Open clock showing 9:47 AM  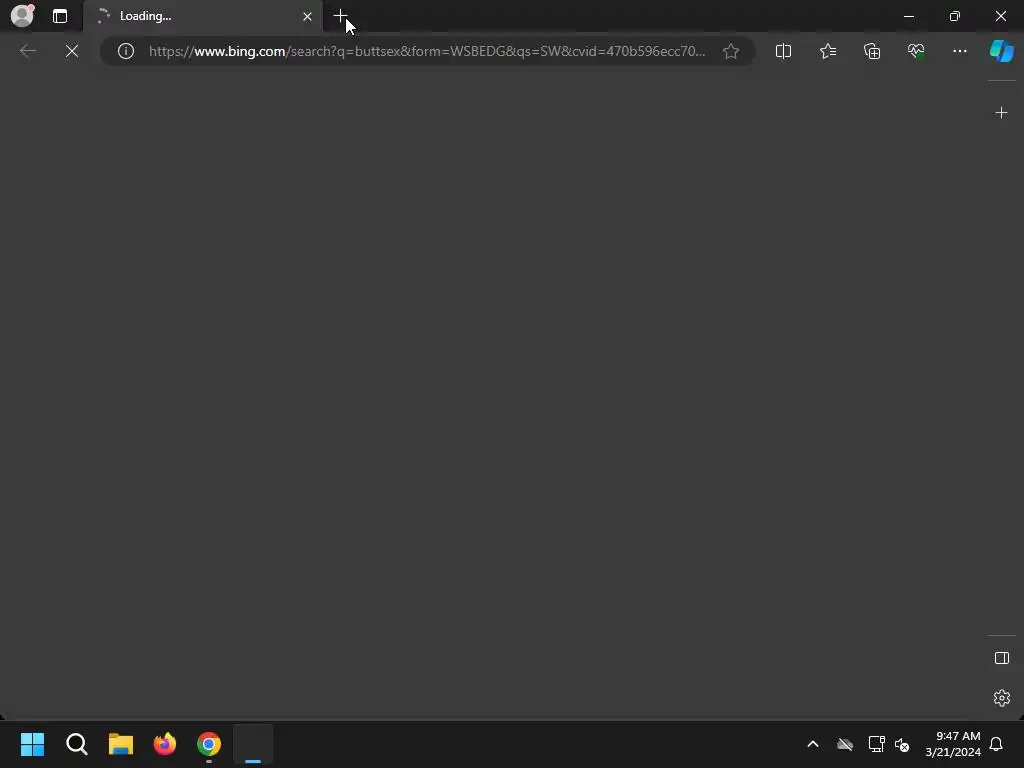pyautogui.click(x=953, y=744)
